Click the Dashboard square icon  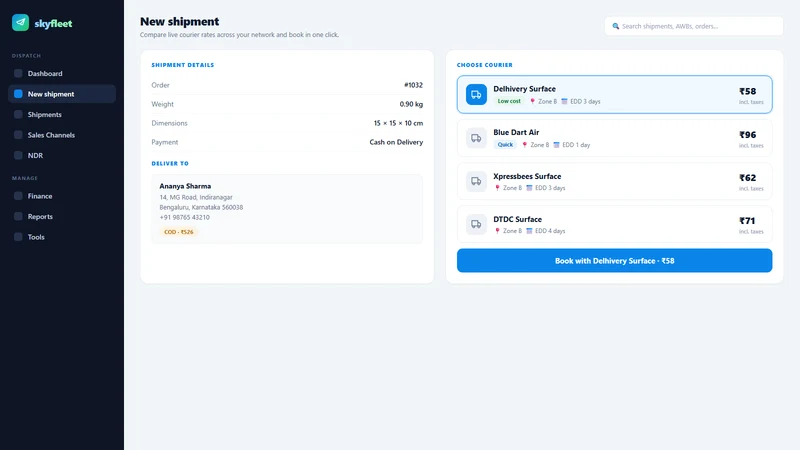18,73
